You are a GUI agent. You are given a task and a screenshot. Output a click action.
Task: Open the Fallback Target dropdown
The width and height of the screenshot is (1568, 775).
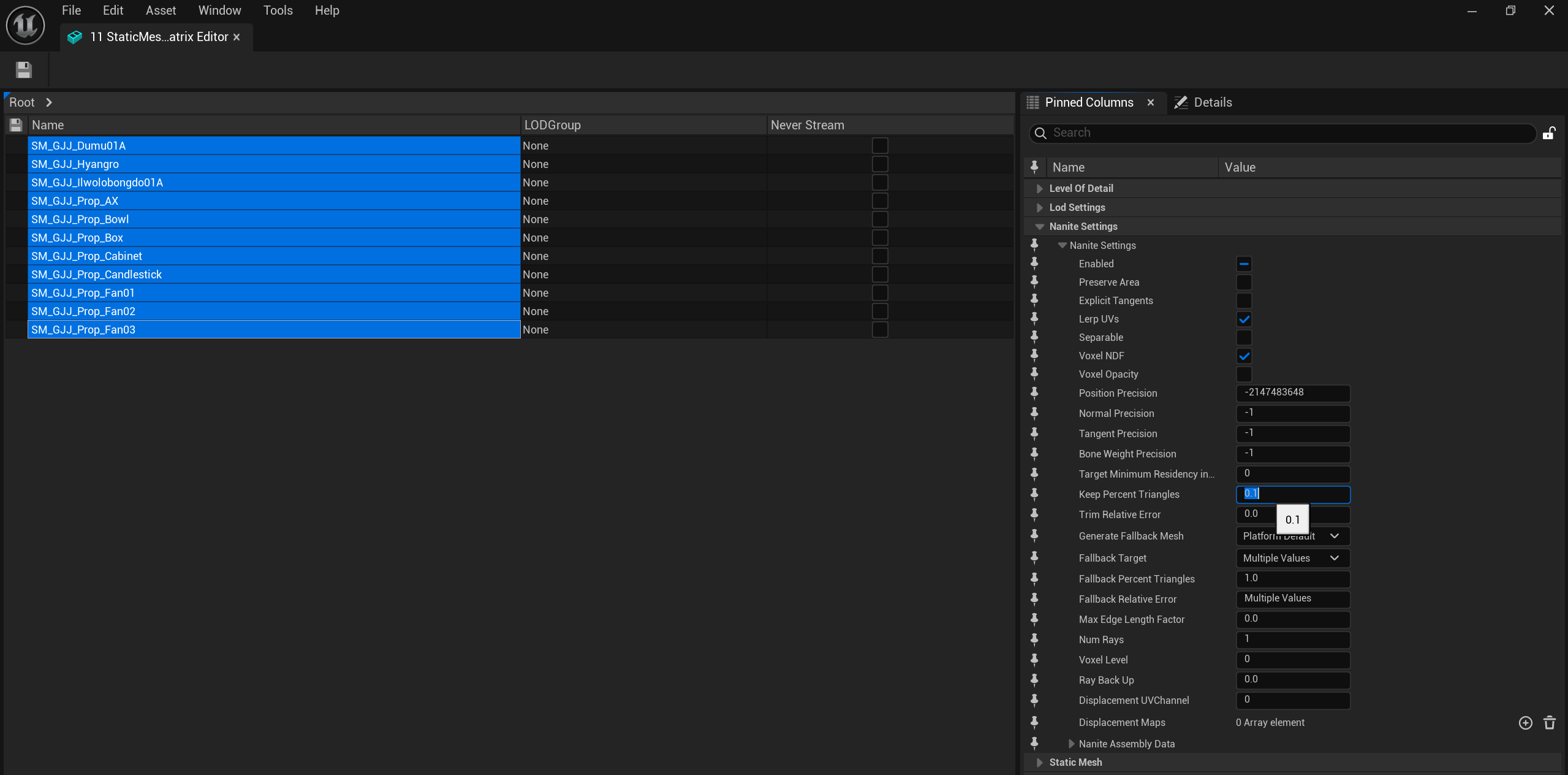(x=1292, y=558)
